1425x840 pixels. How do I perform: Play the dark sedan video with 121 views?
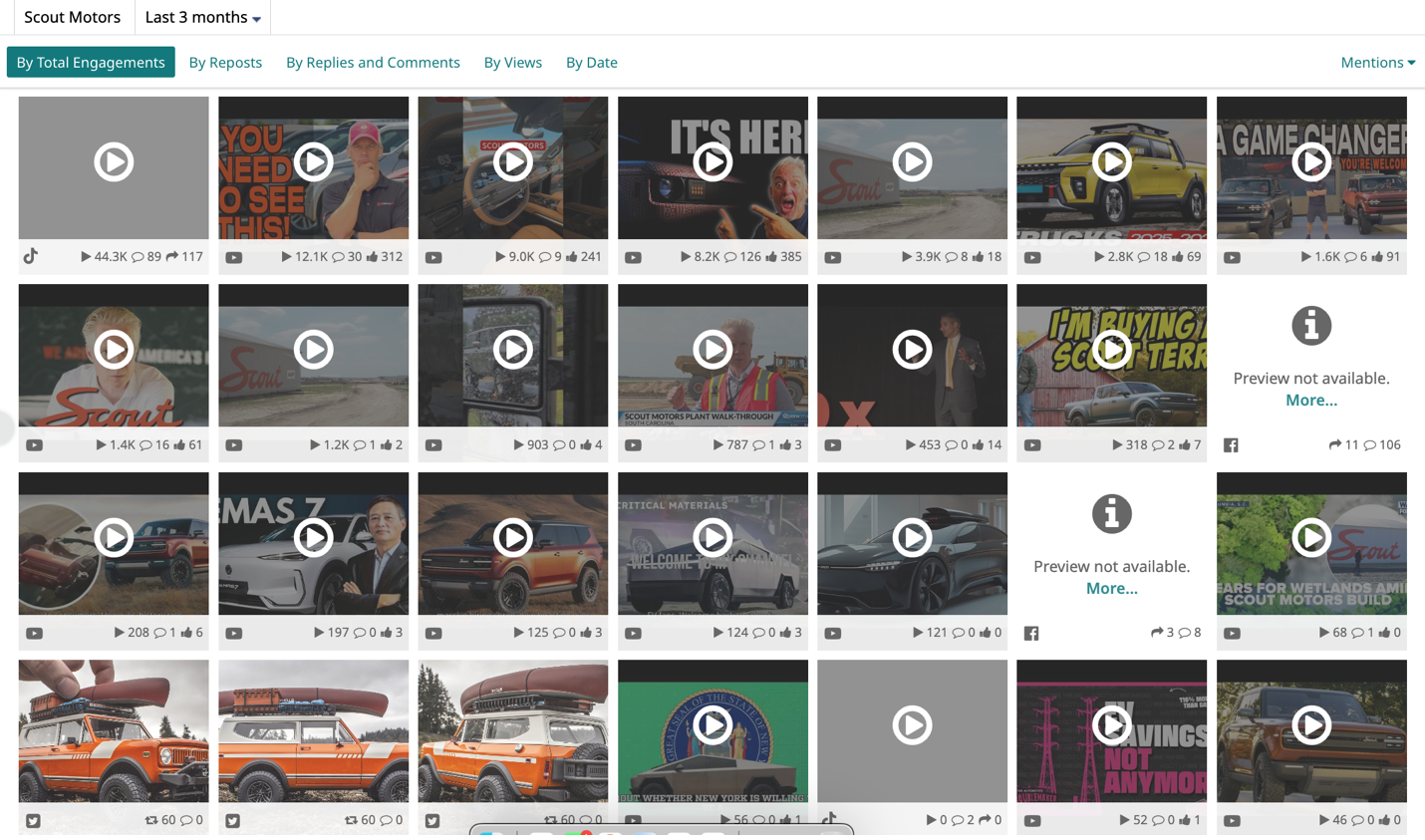912,538
